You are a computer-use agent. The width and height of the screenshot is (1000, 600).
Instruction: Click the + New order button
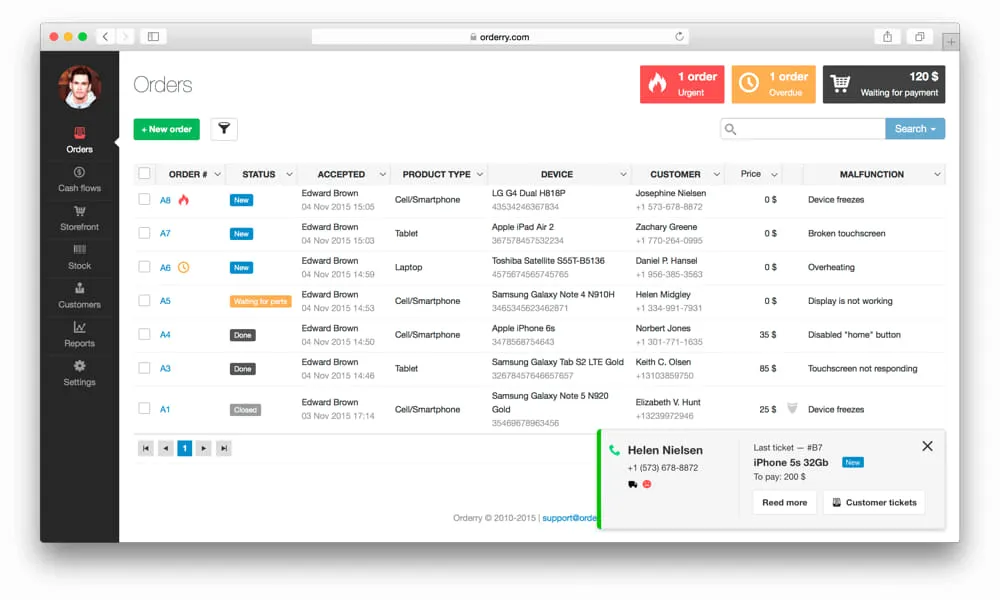click(166, 129)
